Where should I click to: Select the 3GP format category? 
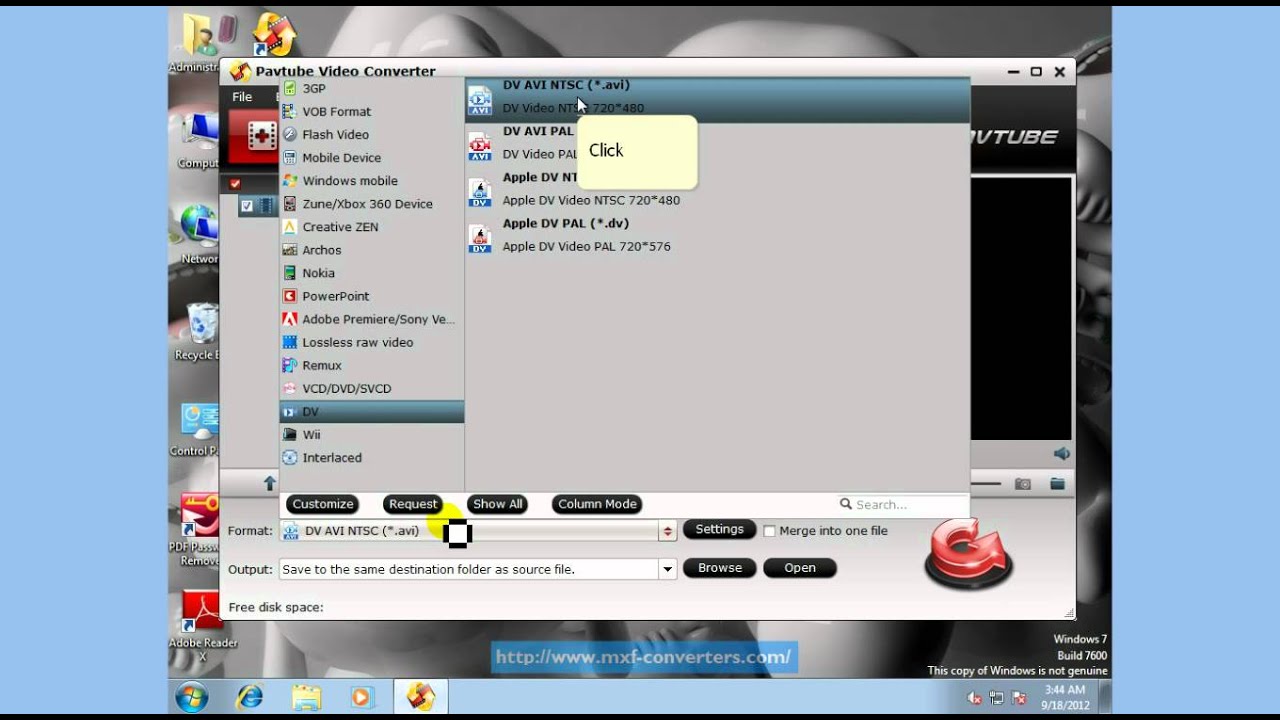click(x=372, y=88)
